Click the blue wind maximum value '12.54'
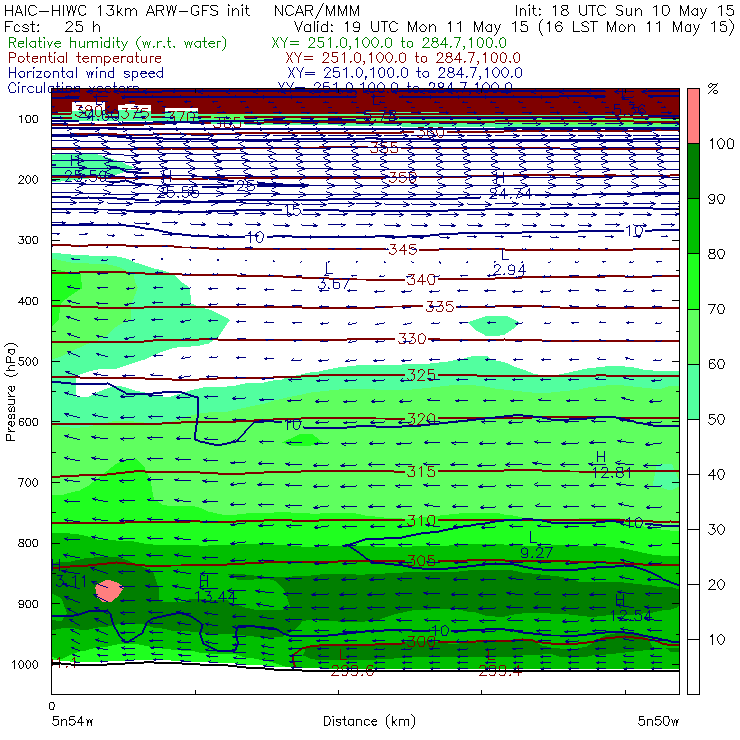The image size is (740, 740). pyautogui.click(x=631, y=616)
